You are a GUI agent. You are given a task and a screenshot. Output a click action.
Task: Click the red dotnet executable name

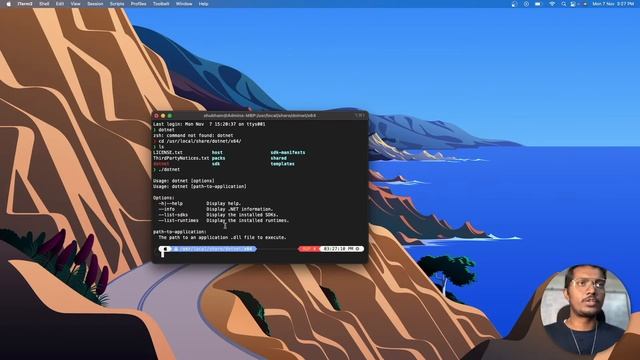[161, 164]
